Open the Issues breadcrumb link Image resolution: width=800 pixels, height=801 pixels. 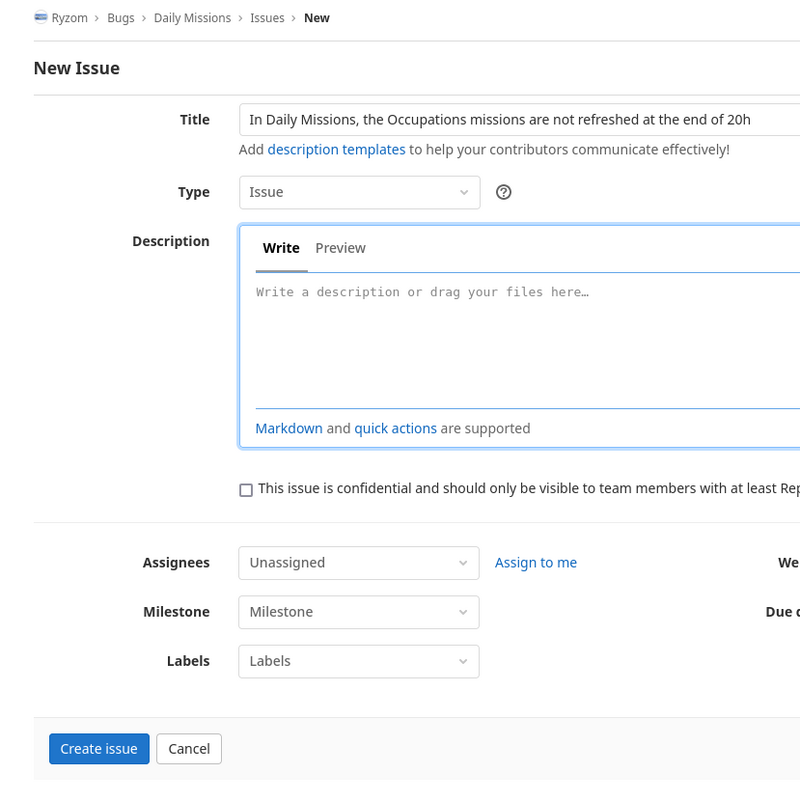[x=267, y=18]
